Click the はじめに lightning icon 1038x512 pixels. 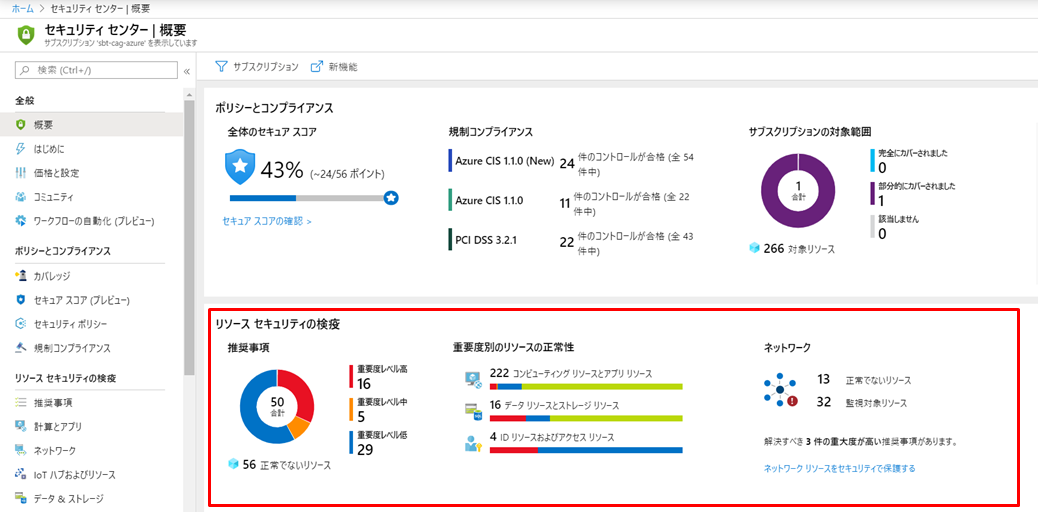pos(21,149)
